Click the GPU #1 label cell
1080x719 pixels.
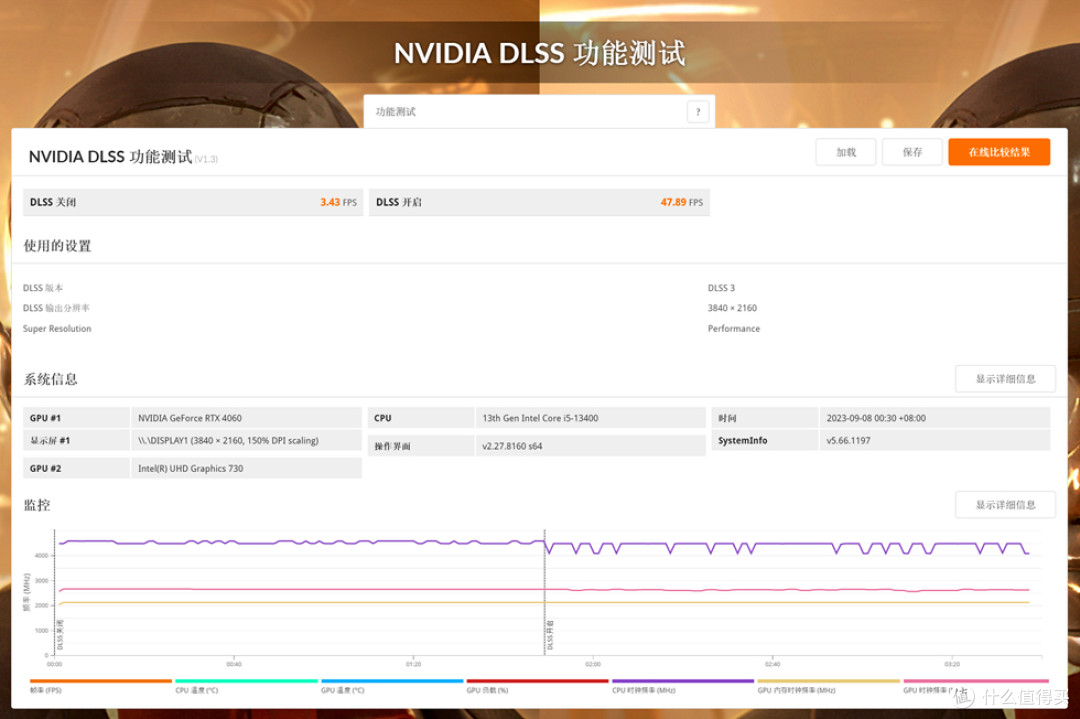click(x=76, y=418)
